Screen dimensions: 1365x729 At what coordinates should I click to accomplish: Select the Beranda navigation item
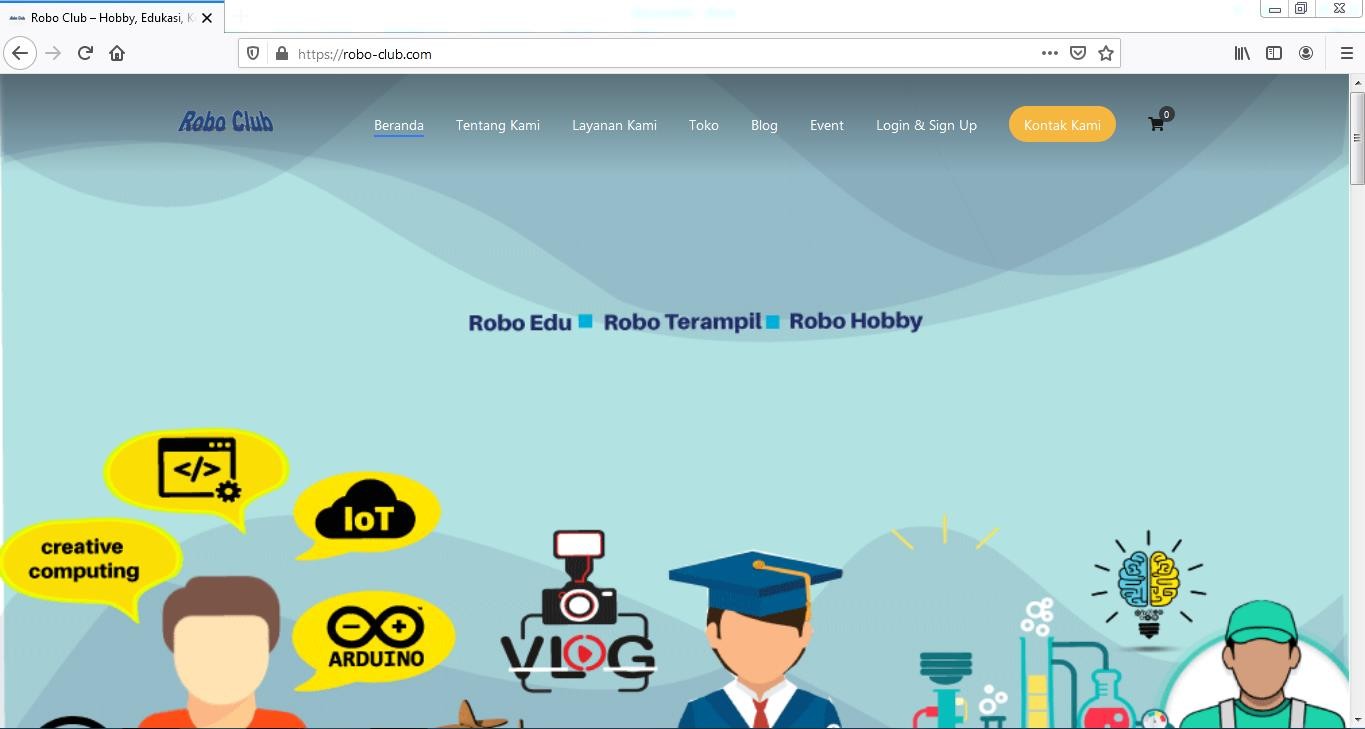(x=399, y=125)
